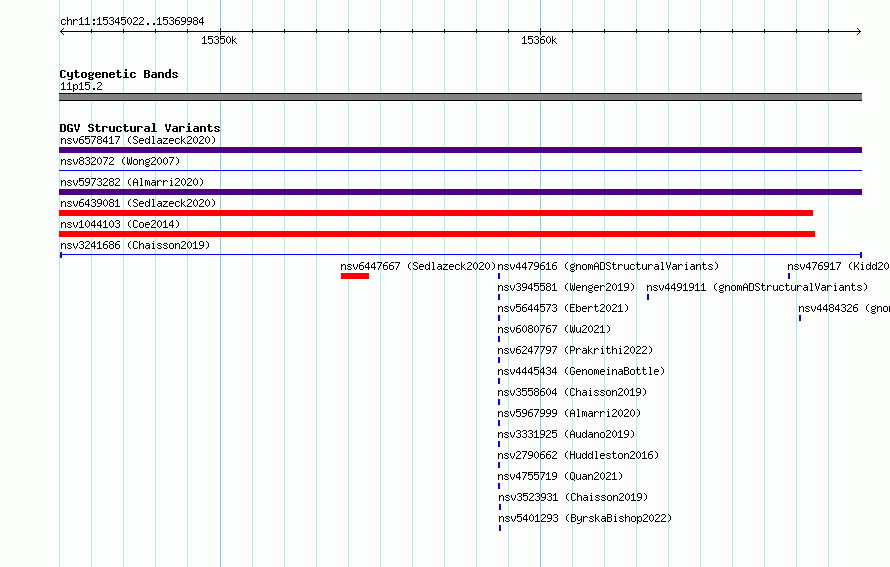Open the nsv4445434 (GenomeinaBottle) label
This screenshot has width=890, height=567.
click(581, 371)
